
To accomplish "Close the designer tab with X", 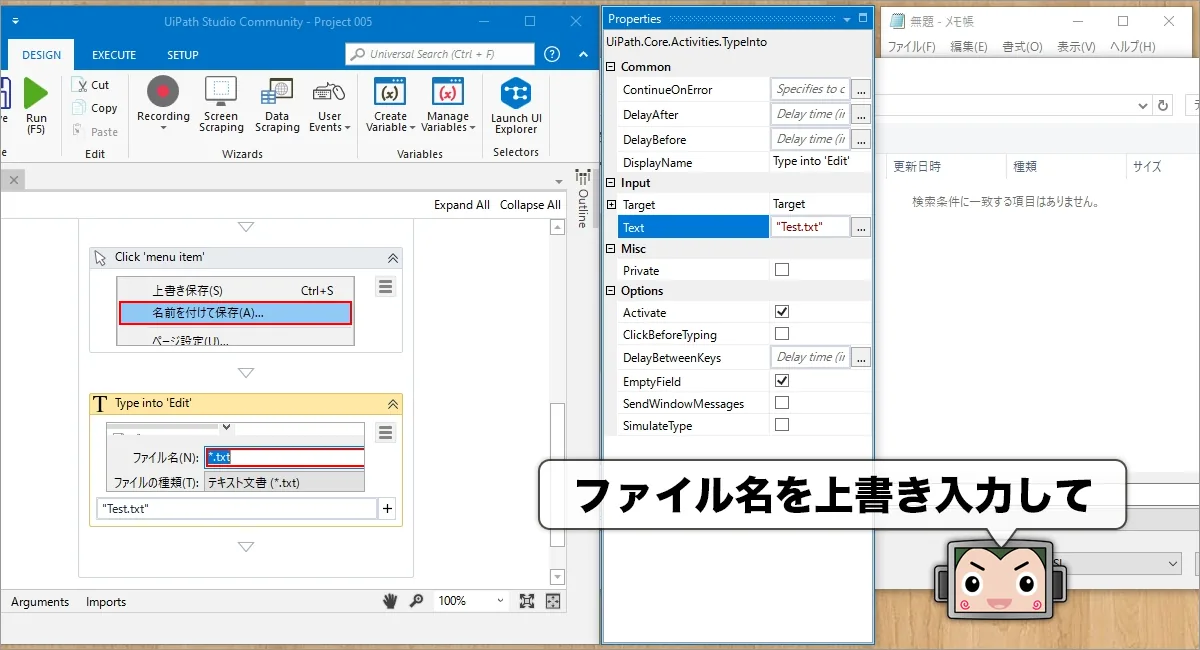I will point(13,180).
